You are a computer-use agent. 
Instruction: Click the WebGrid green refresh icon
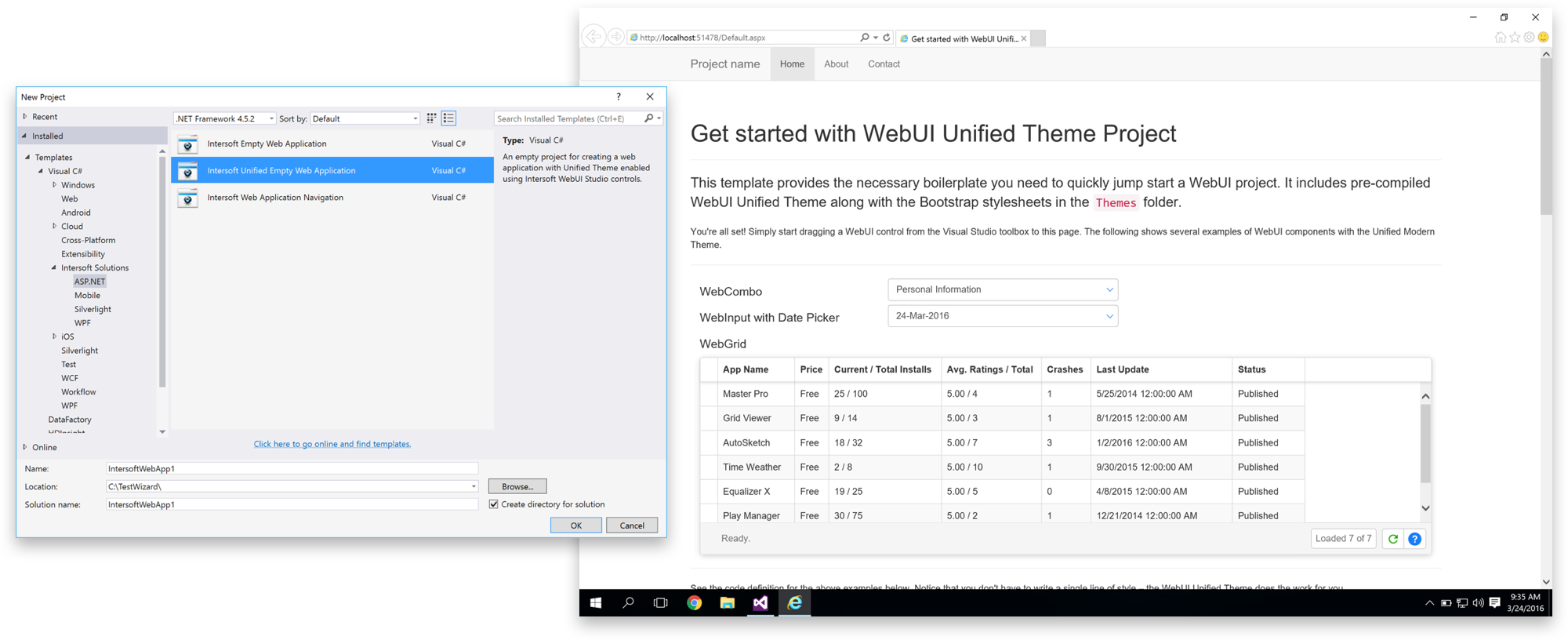click(1393, 539)
